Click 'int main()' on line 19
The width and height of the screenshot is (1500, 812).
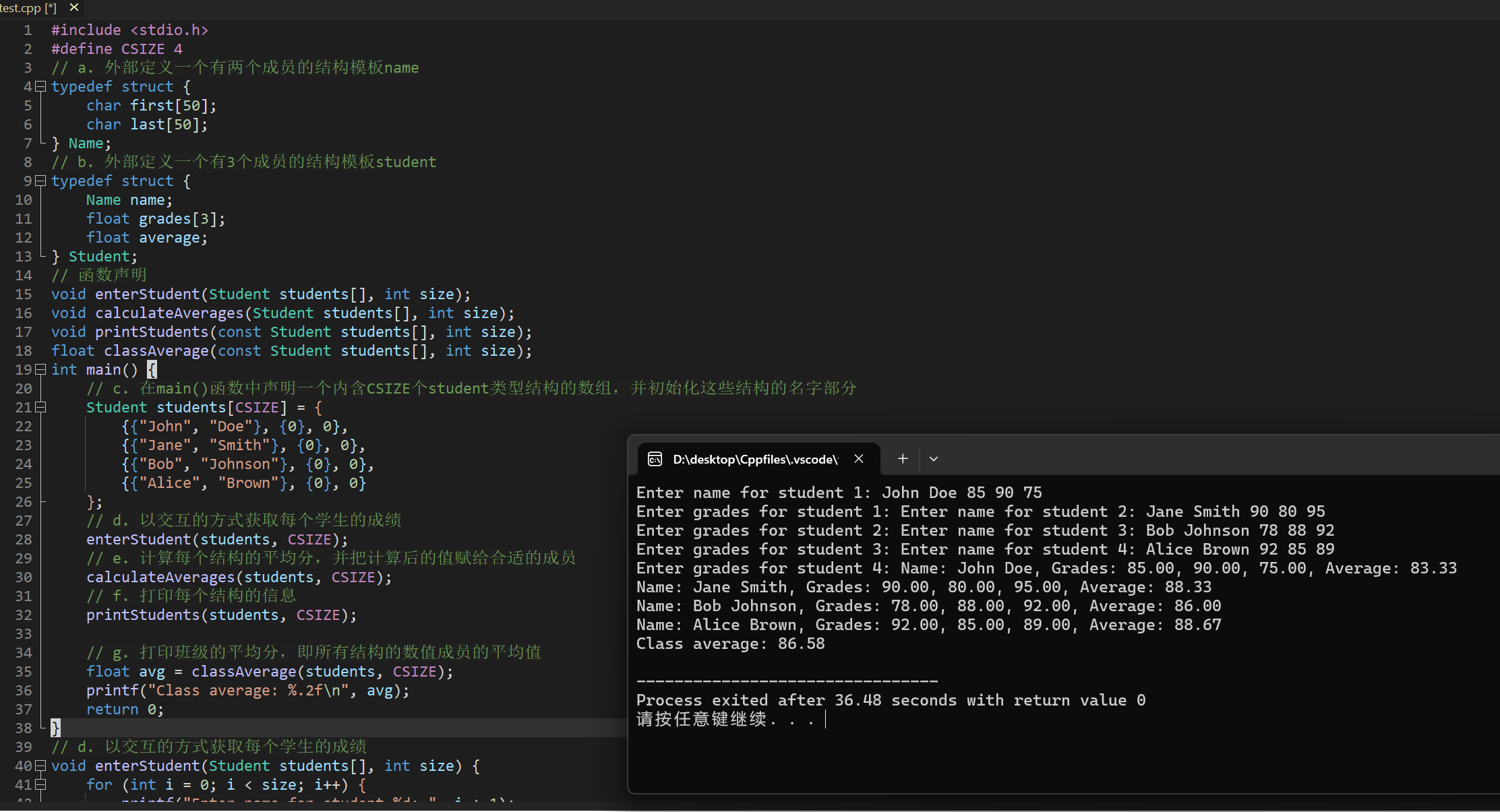[x=94, y=369]
